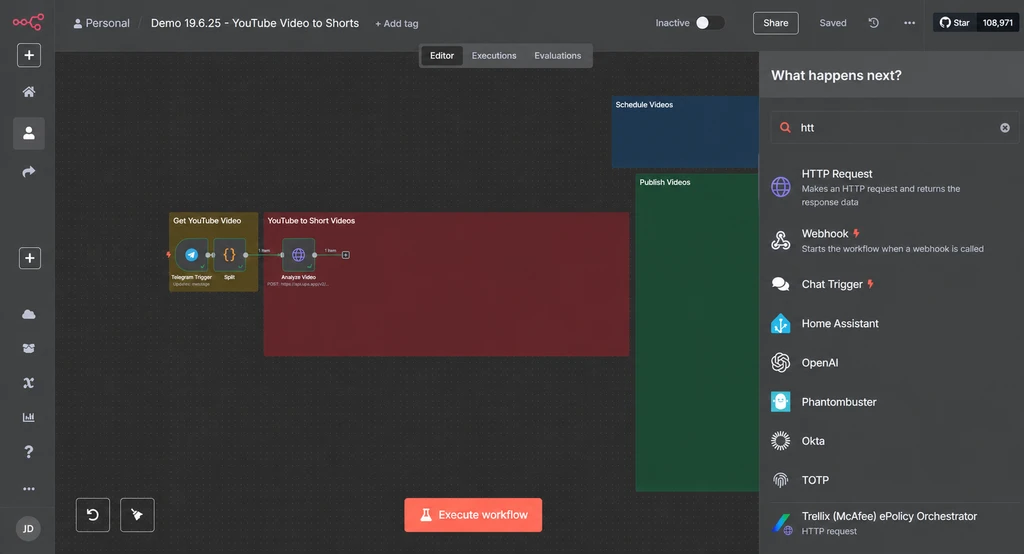The width and height of the screenshot is (1024, 554).
Task: Click the plus connector after Analyze Video
Action: tap(345, 255)
